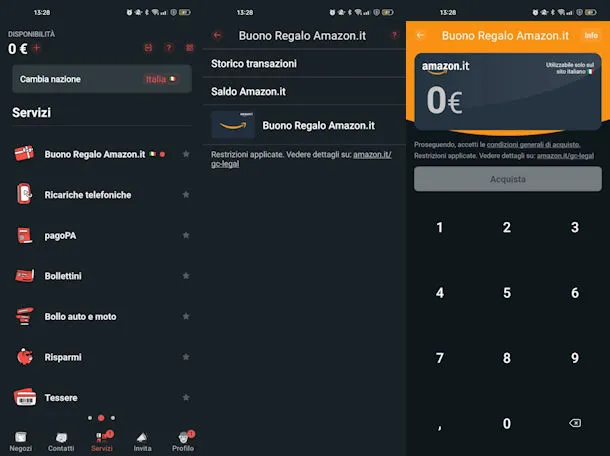The height and width of the screenshot is (456, 610).
Task: Favorite Bollo auto e moto star
Action: (186, 316)
